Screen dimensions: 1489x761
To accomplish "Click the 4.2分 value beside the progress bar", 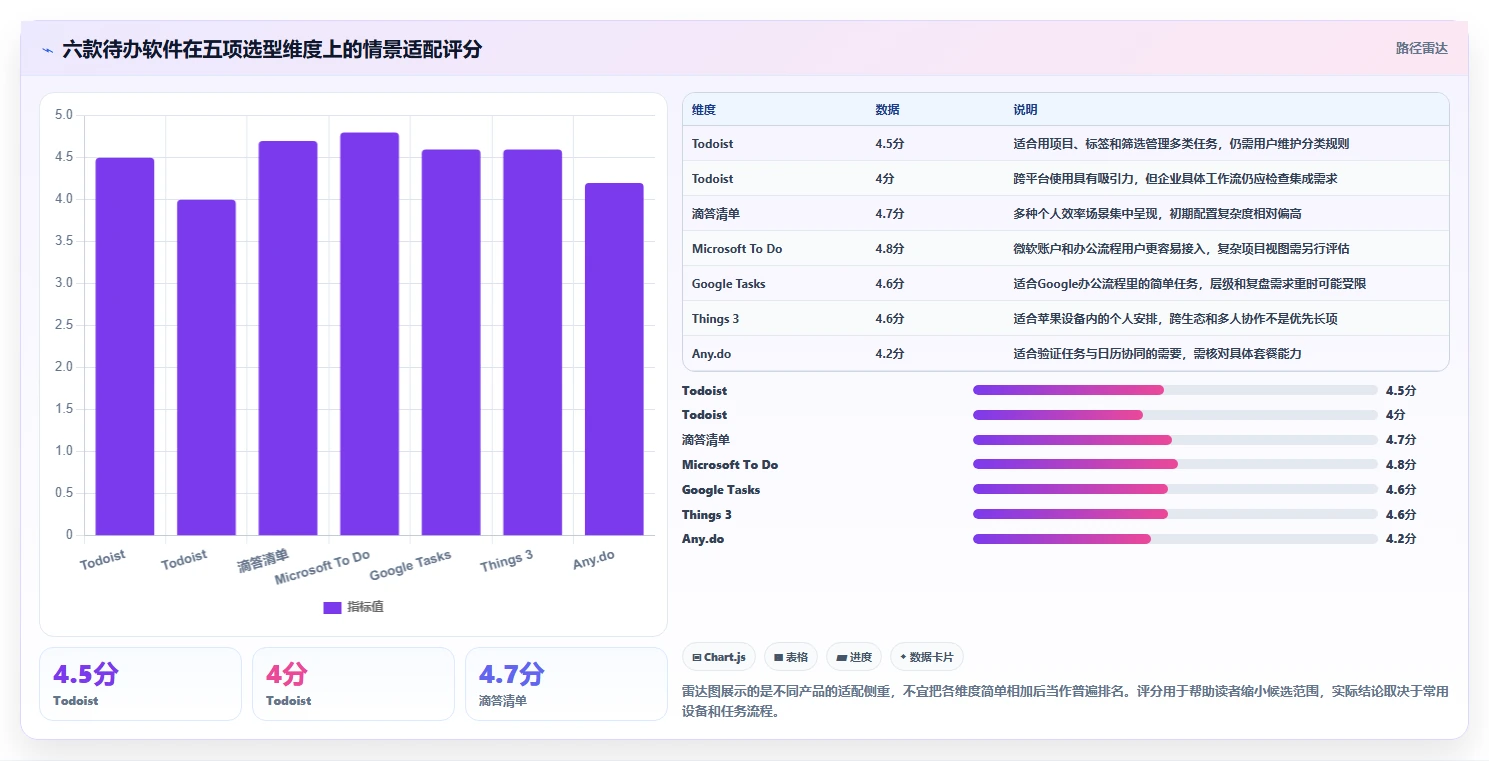I will pos(1401,539).
